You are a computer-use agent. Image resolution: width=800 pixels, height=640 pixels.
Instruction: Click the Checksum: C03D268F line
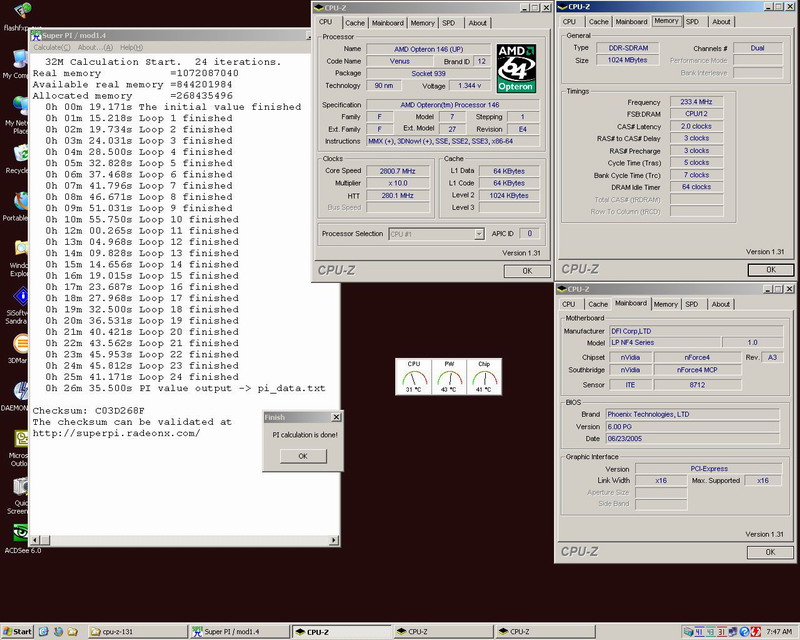89,411
